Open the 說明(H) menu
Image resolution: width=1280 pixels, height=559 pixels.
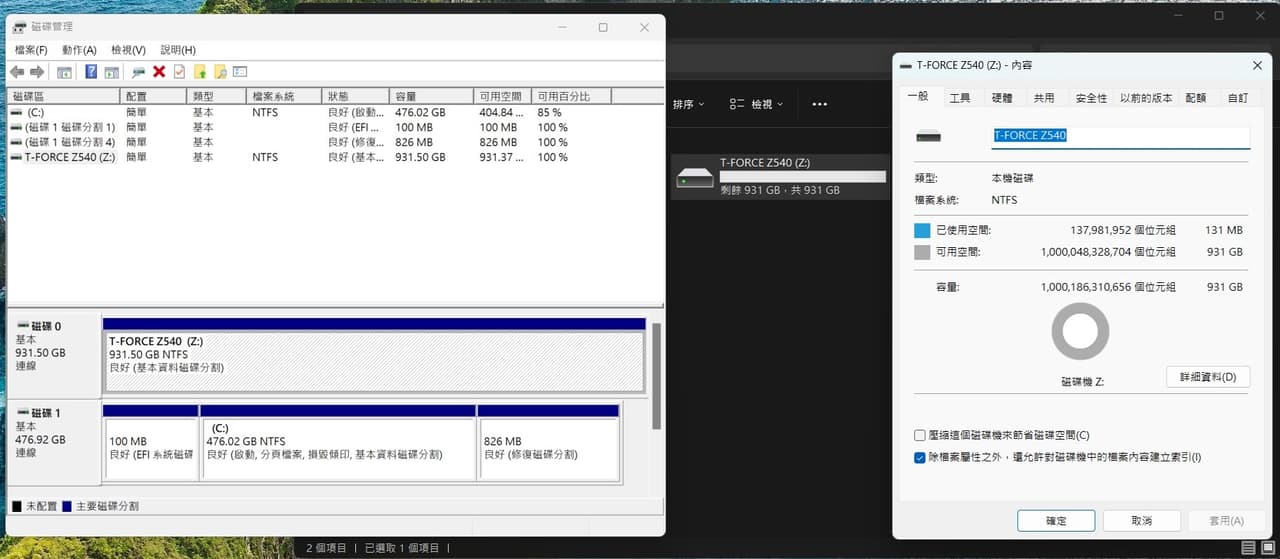pos(178,50)
